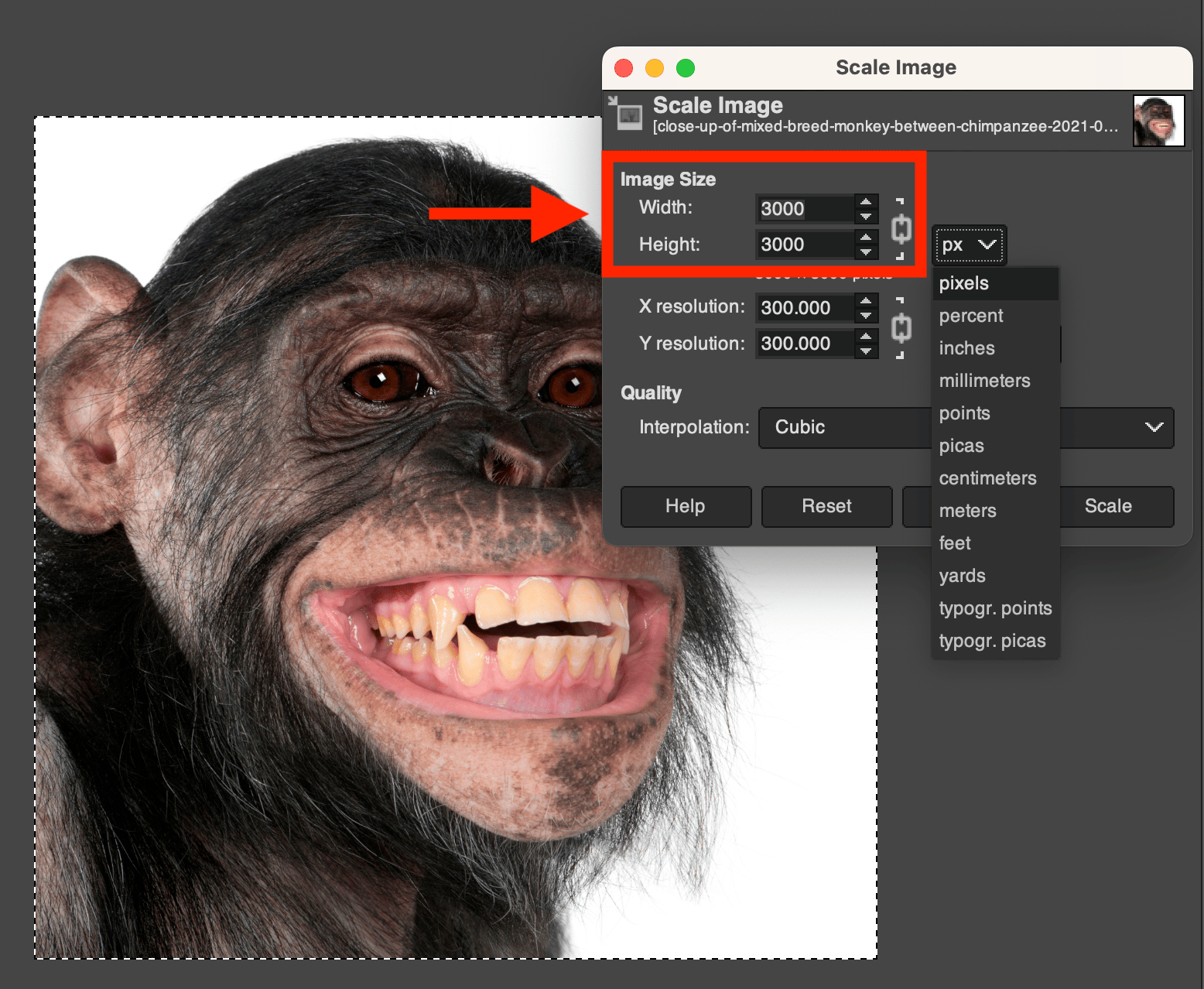The image size is (1204, 989).
Task: Choose inches in the unit menu
Action: 966,348
